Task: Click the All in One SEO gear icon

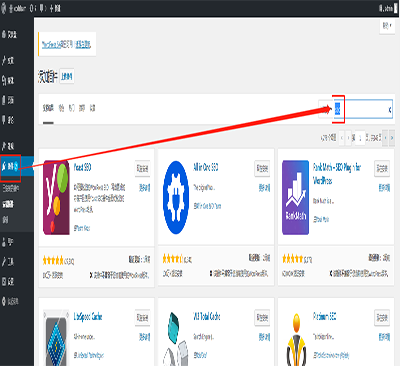Action: [x=176, y=197]
